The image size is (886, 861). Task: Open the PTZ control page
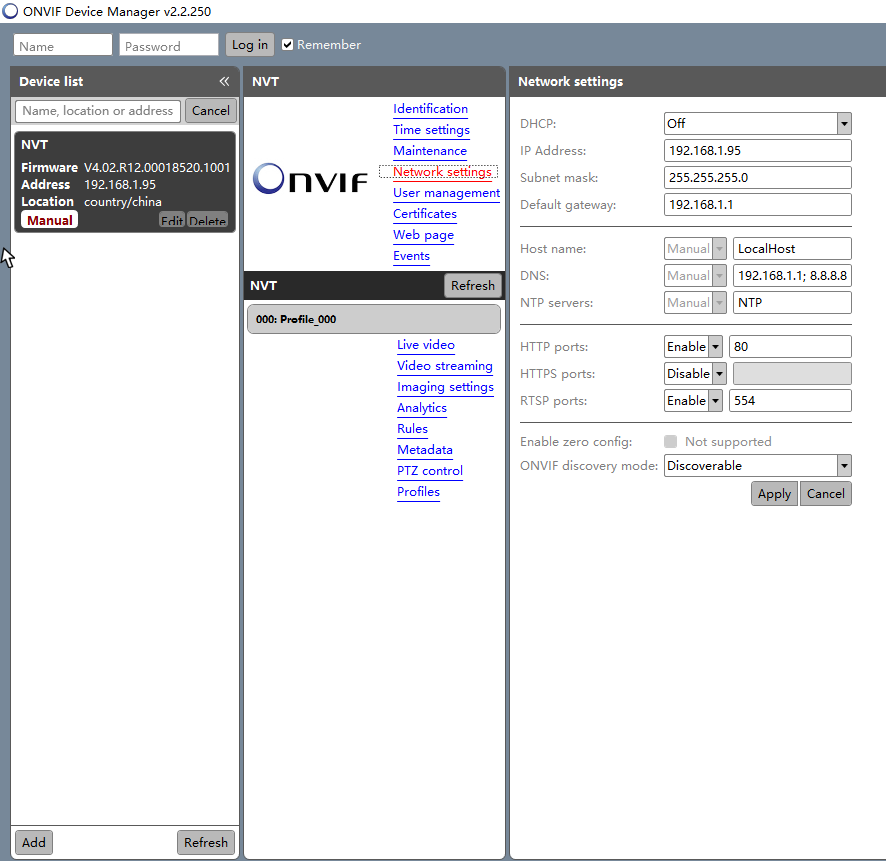coord(430,471)
